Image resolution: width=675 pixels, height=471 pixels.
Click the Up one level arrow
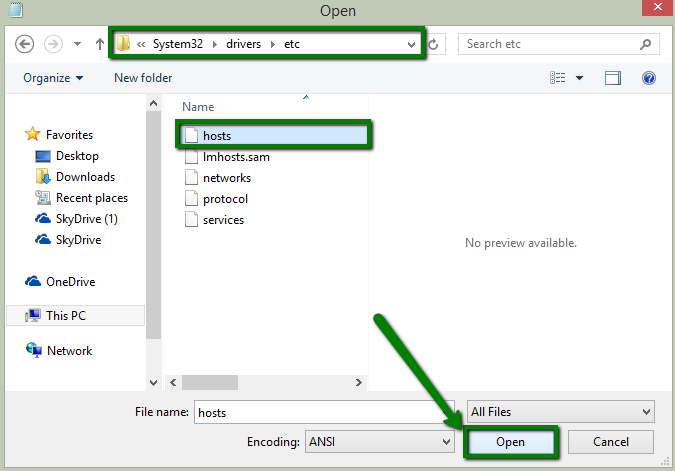click(x=99, y=44)
